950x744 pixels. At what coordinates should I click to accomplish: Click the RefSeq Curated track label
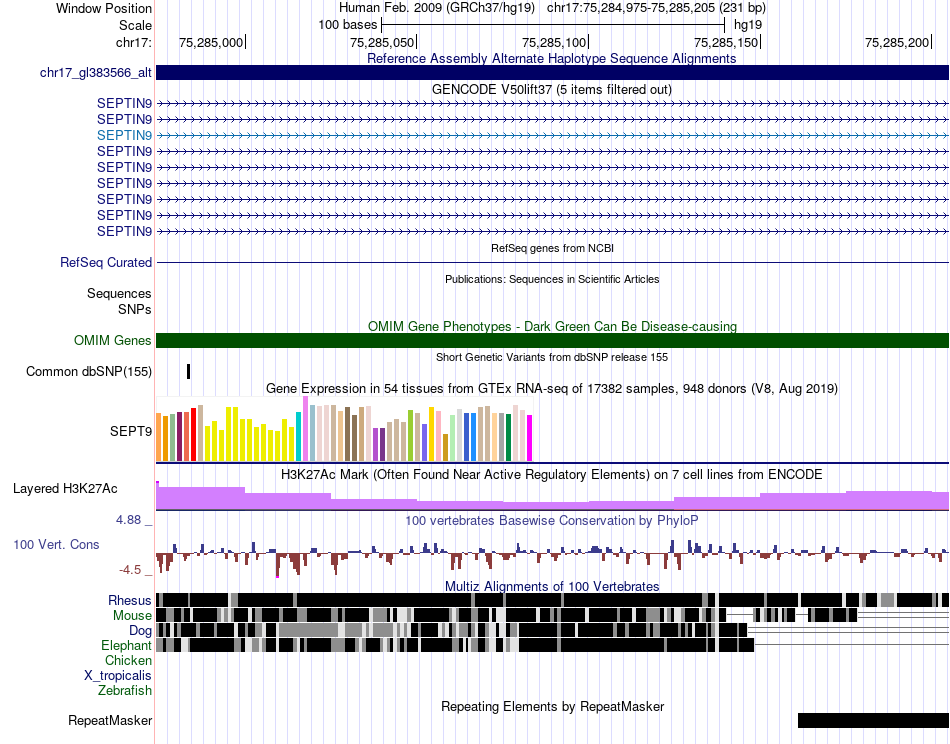pos(106,262)
